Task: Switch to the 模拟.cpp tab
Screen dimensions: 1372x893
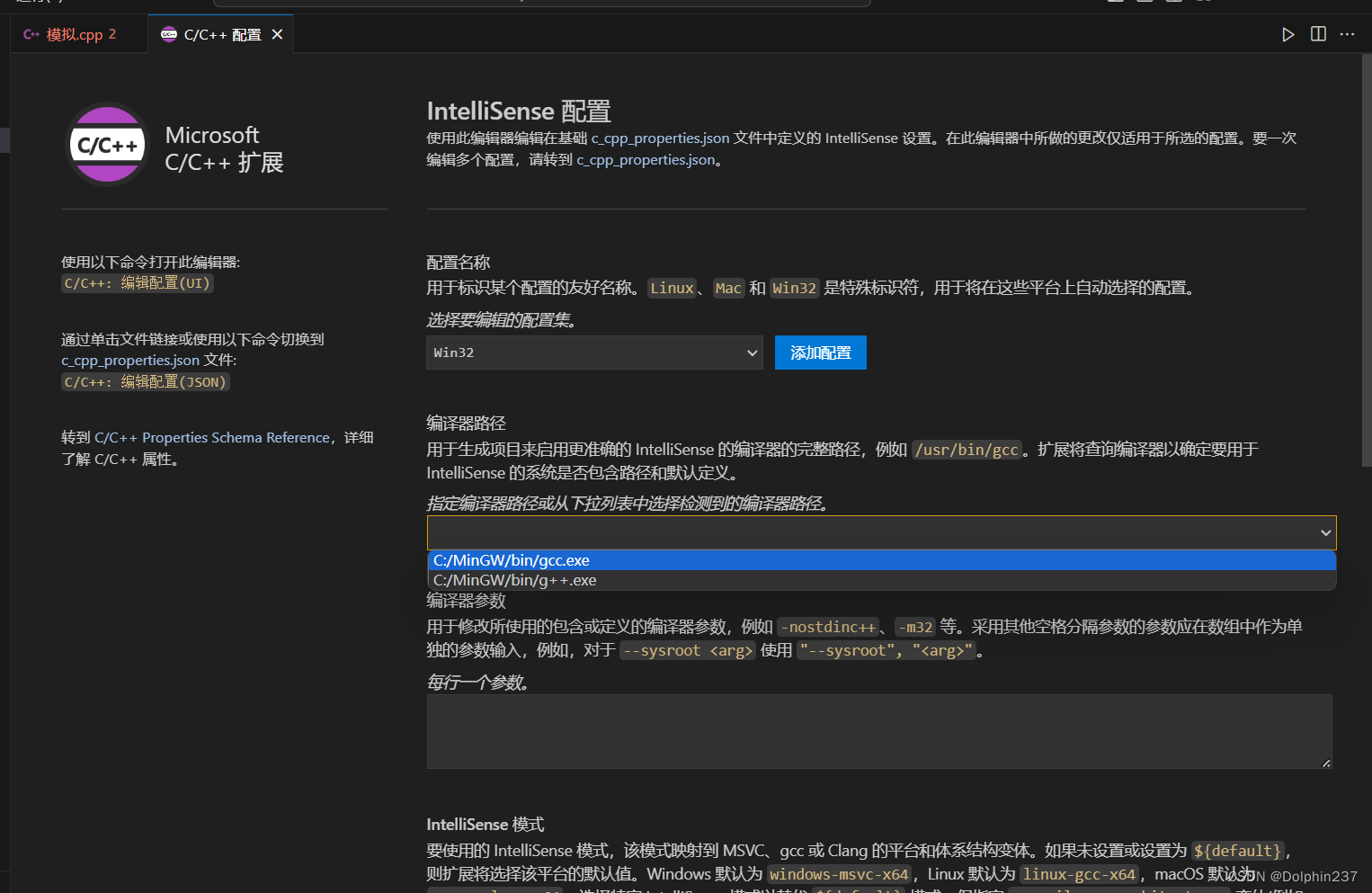Action: point(75,34)
